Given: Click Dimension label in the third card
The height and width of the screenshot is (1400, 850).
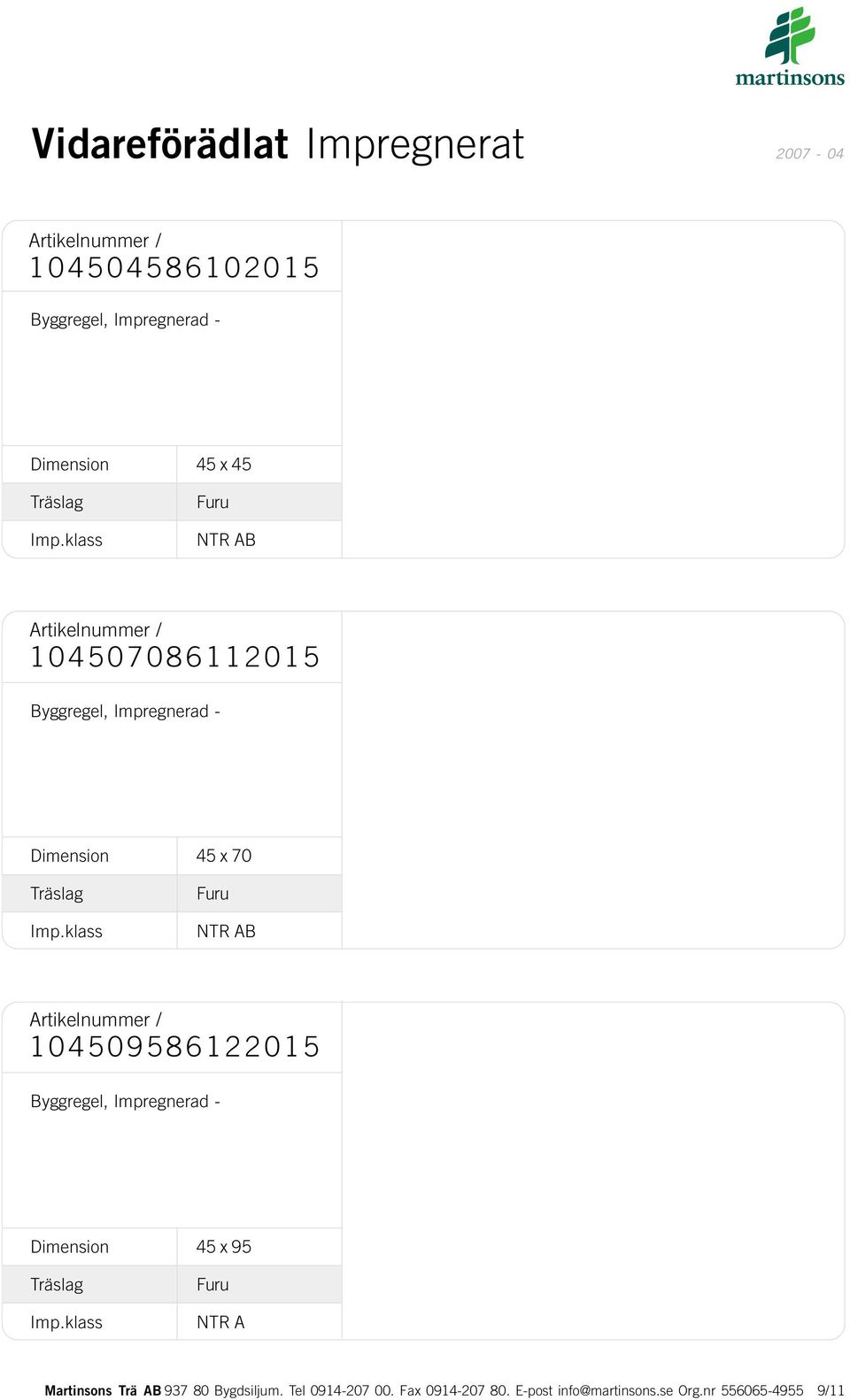Looking at the screenshot, I should [70, 1247].
